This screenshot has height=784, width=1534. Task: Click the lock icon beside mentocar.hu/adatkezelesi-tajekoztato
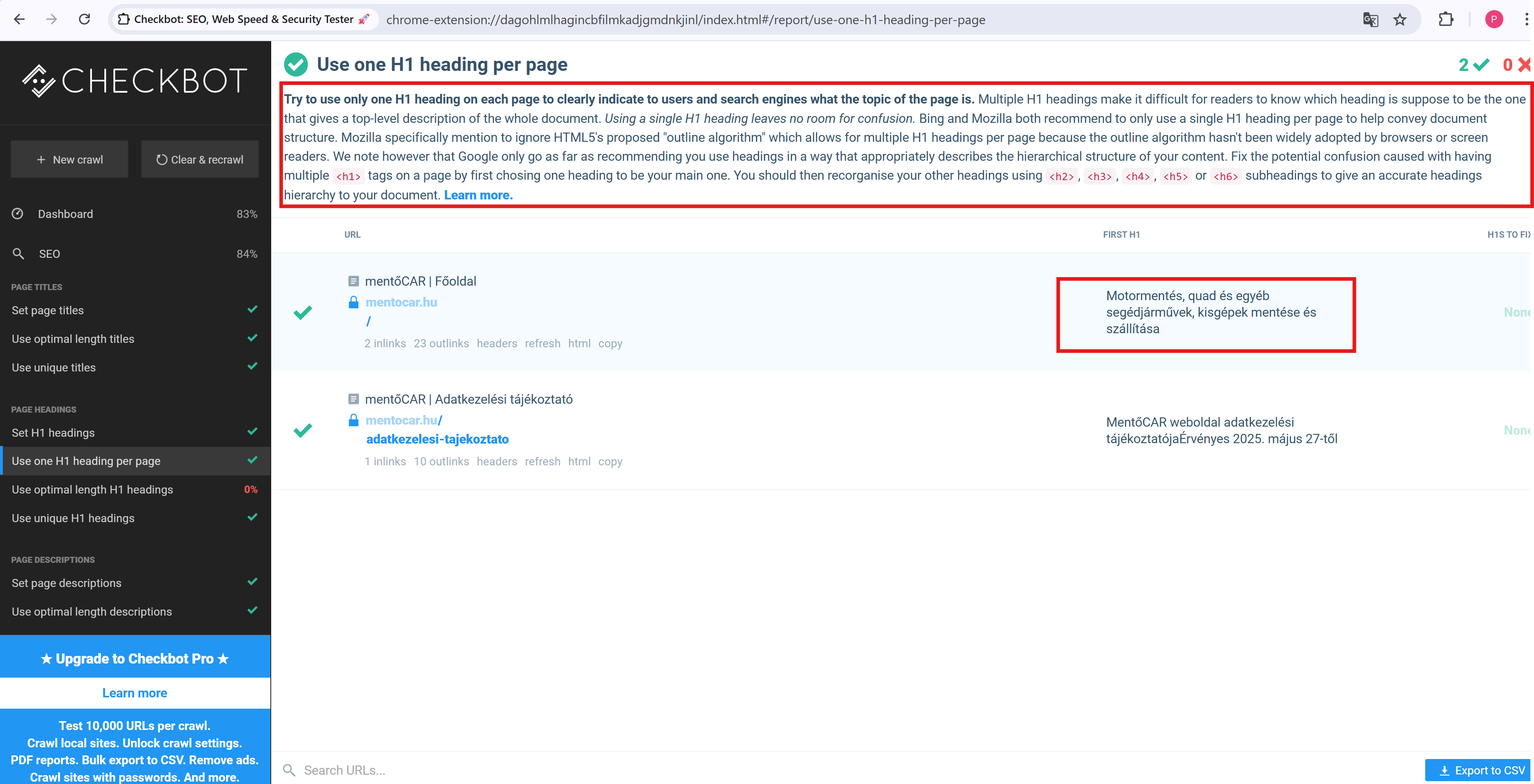pos(353,420)
